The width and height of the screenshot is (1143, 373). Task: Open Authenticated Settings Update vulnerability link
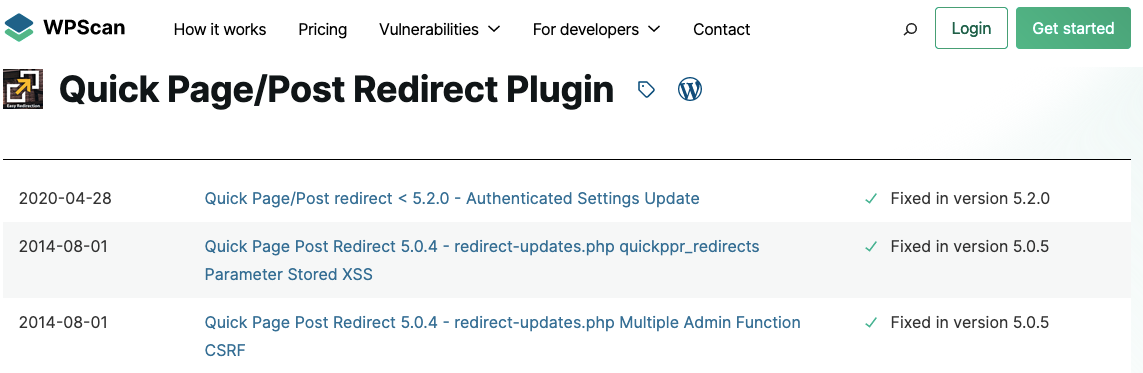tap(452, 198)
